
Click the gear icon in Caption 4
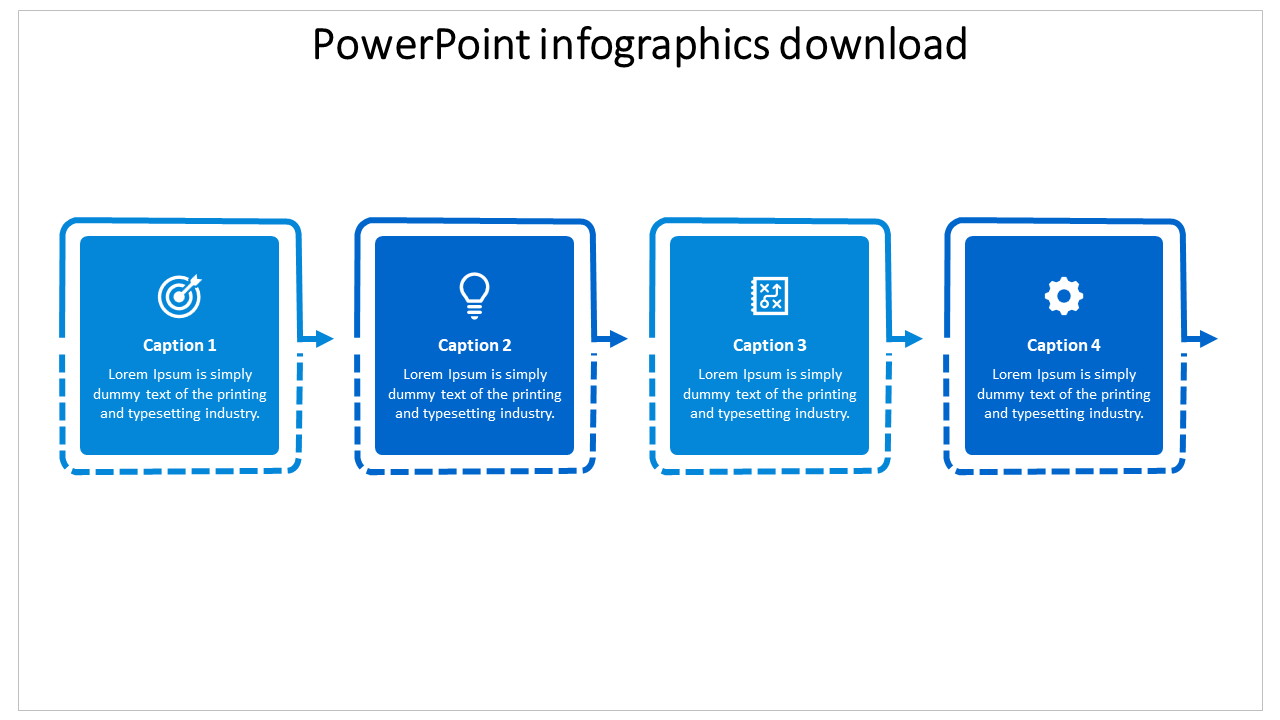point(1064,295)
